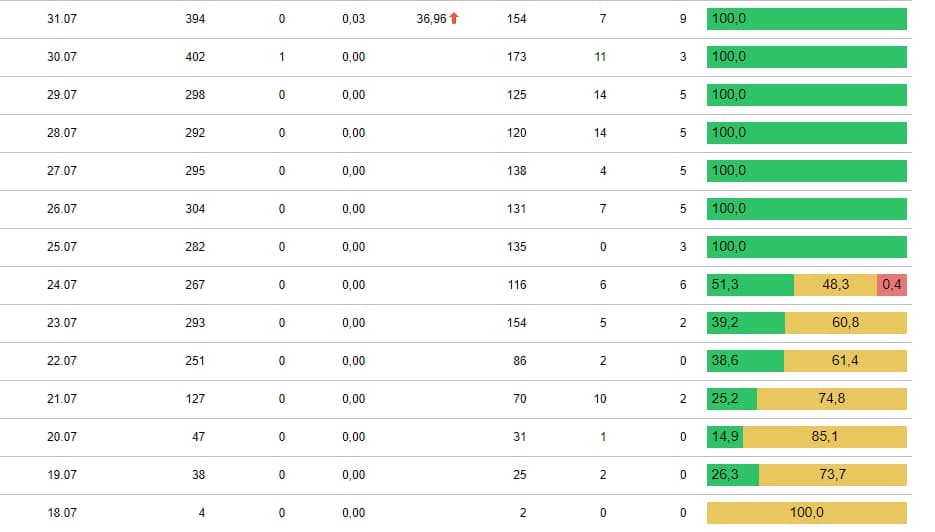Viewport: 935px width, 532px height.
Task: Click the 36,96 value in row 31.07
Action: [431, 18]
